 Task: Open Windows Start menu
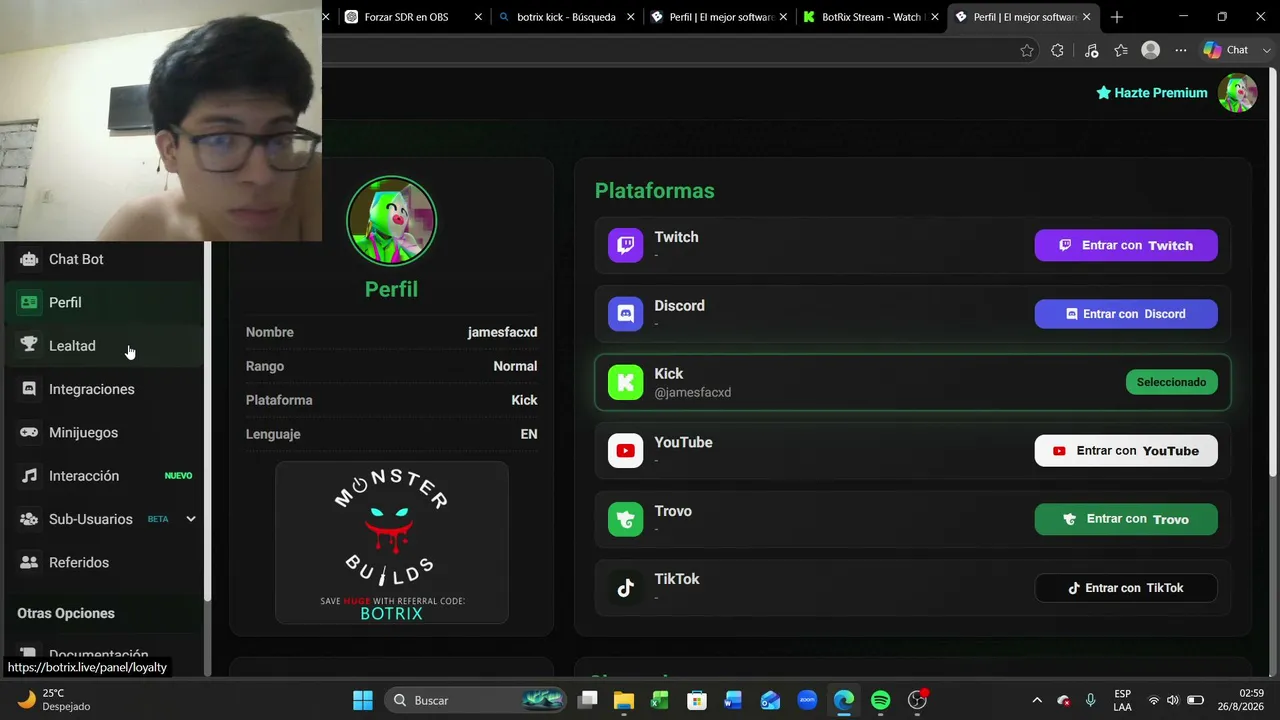pos(363,700)
